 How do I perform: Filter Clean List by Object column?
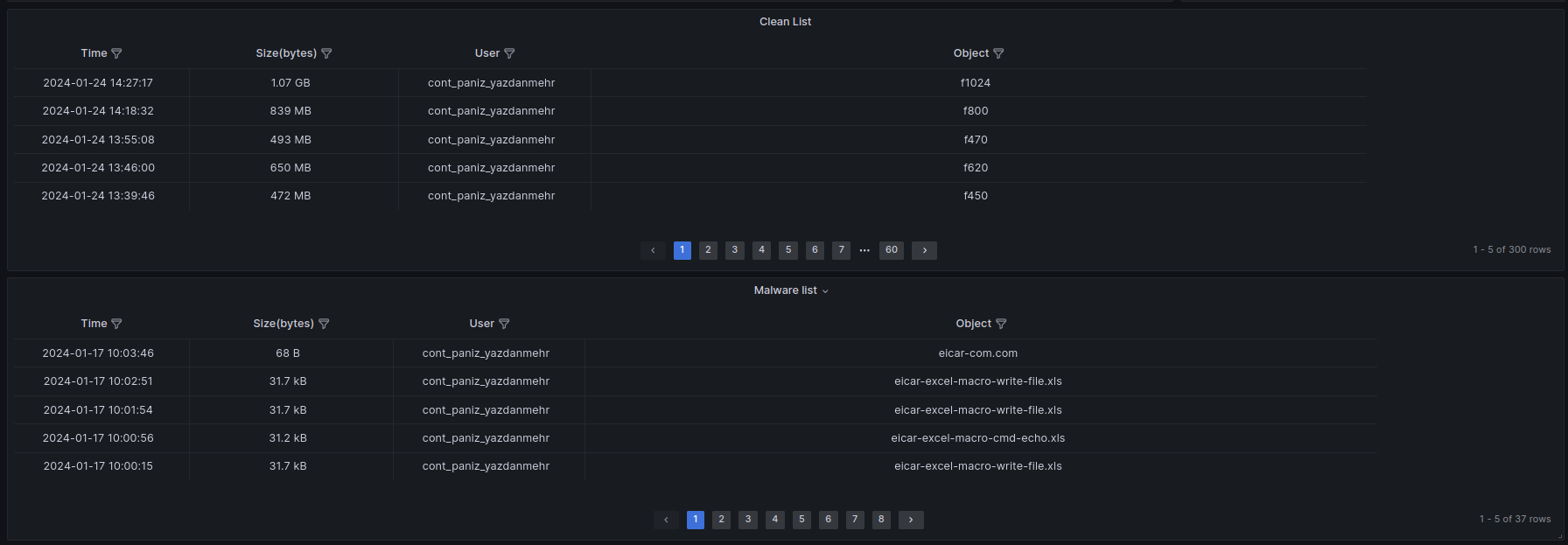point(998,53)
